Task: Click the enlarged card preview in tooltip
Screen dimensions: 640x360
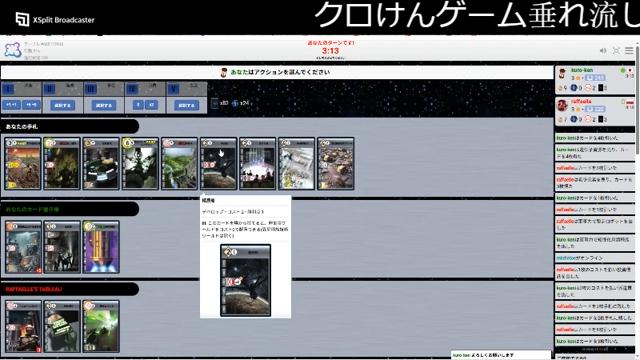Action: (245, 280)
